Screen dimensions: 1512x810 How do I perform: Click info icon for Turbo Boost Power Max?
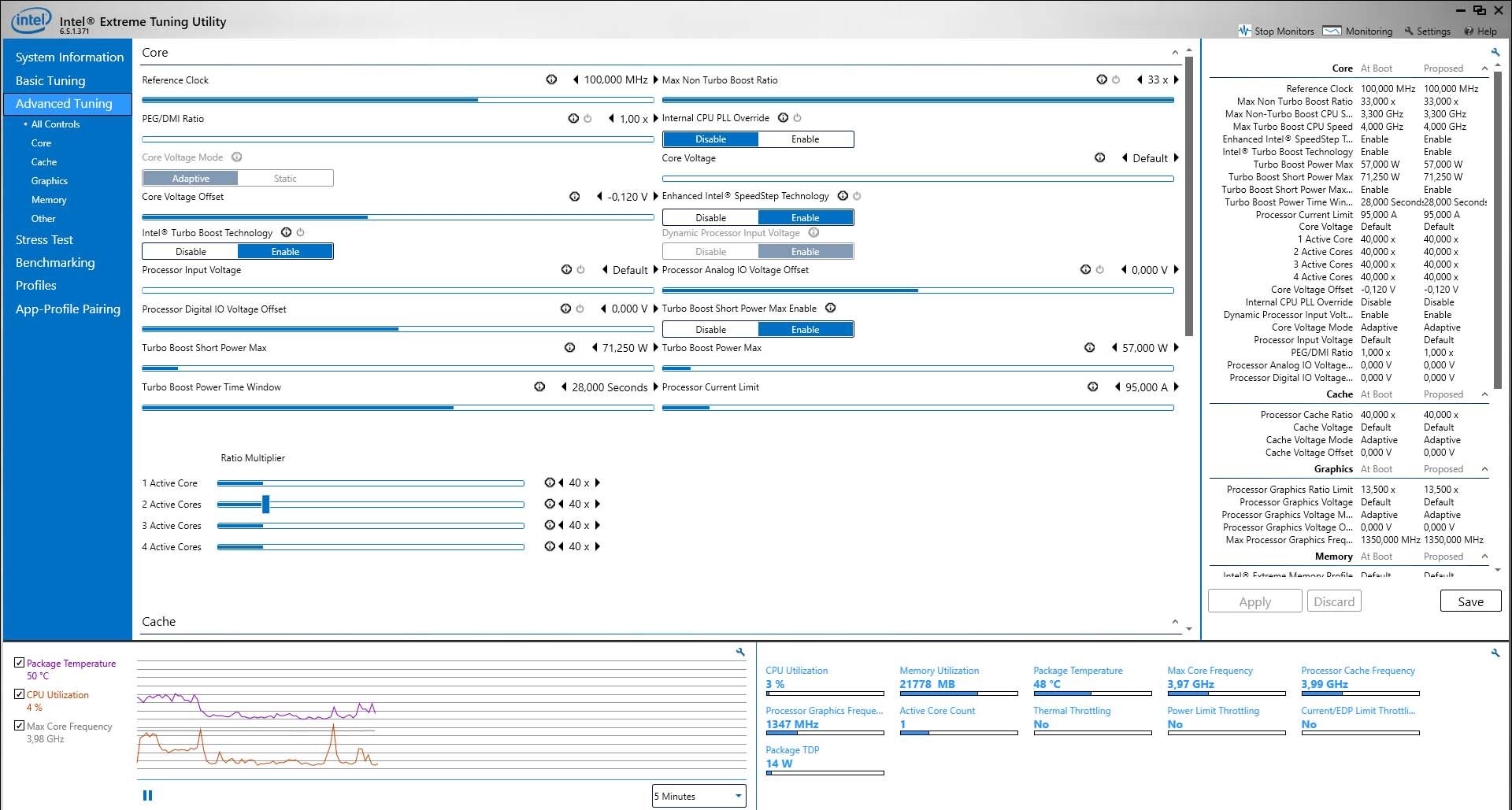pos(1089,347)
